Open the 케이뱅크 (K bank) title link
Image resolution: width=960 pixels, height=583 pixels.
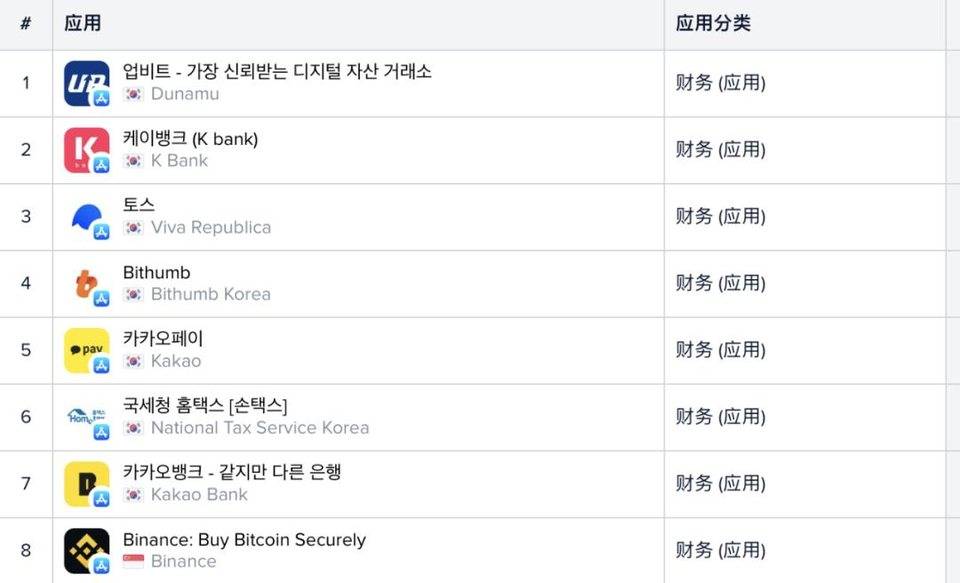[x=190, y=139]
